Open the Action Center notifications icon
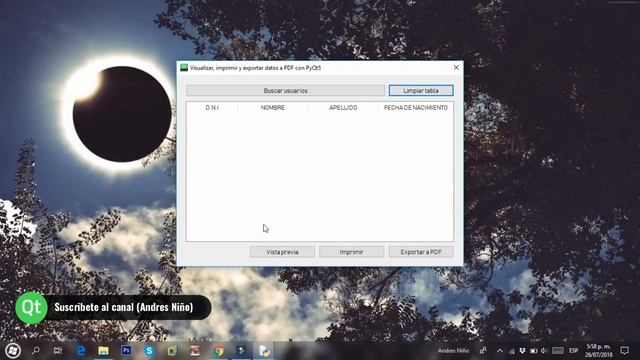Image resolution: width=640 pixels, height=360 pixels. pos(624,351)
